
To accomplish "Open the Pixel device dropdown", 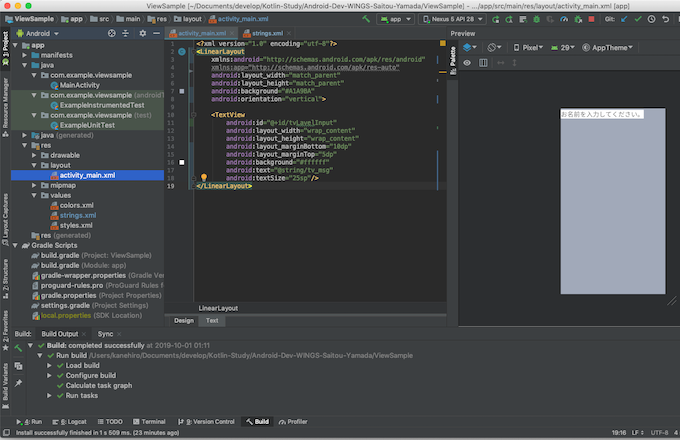I will [x=528, y=48].
